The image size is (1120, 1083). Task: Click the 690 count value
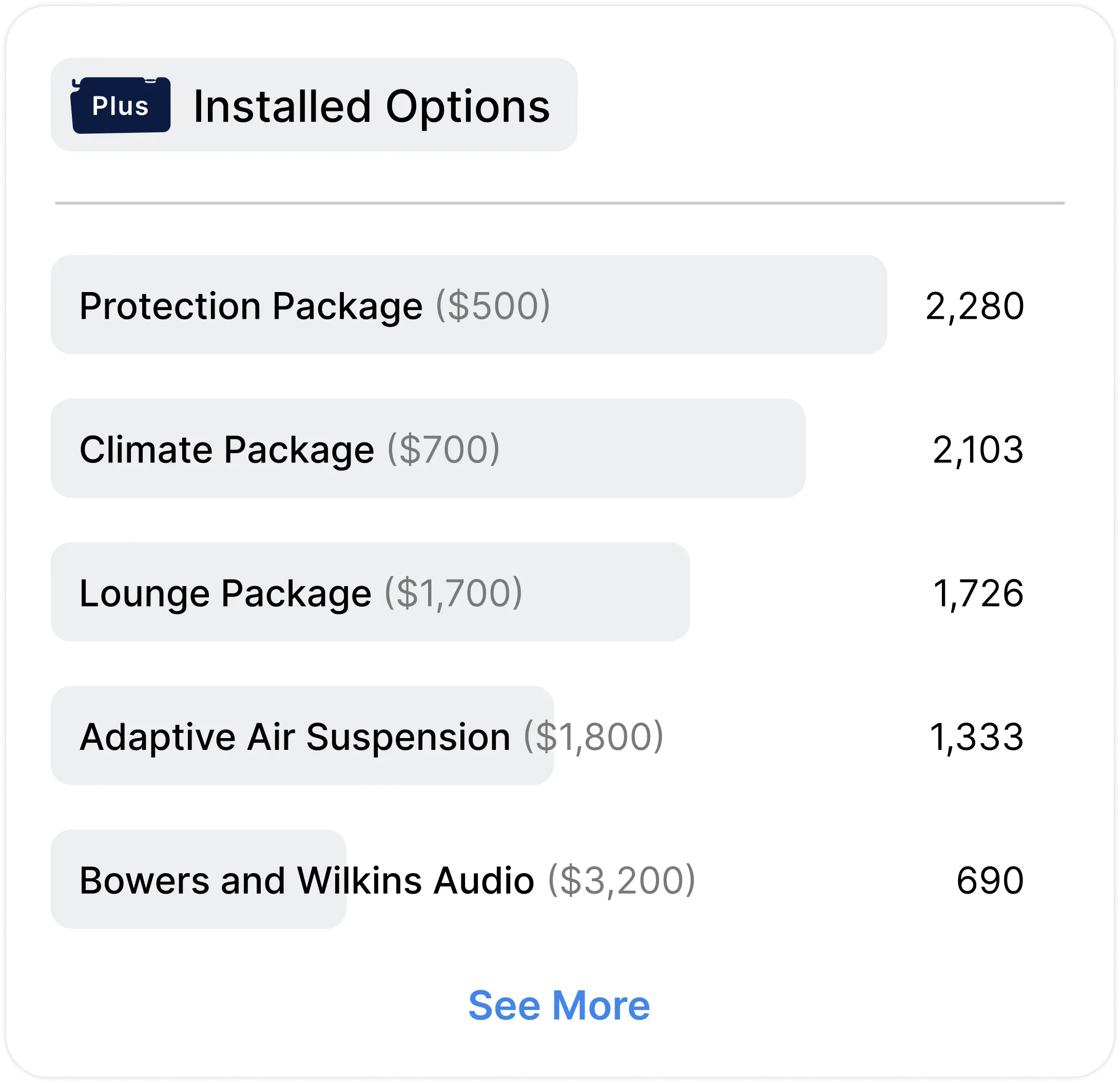click(x=990, y=880)
